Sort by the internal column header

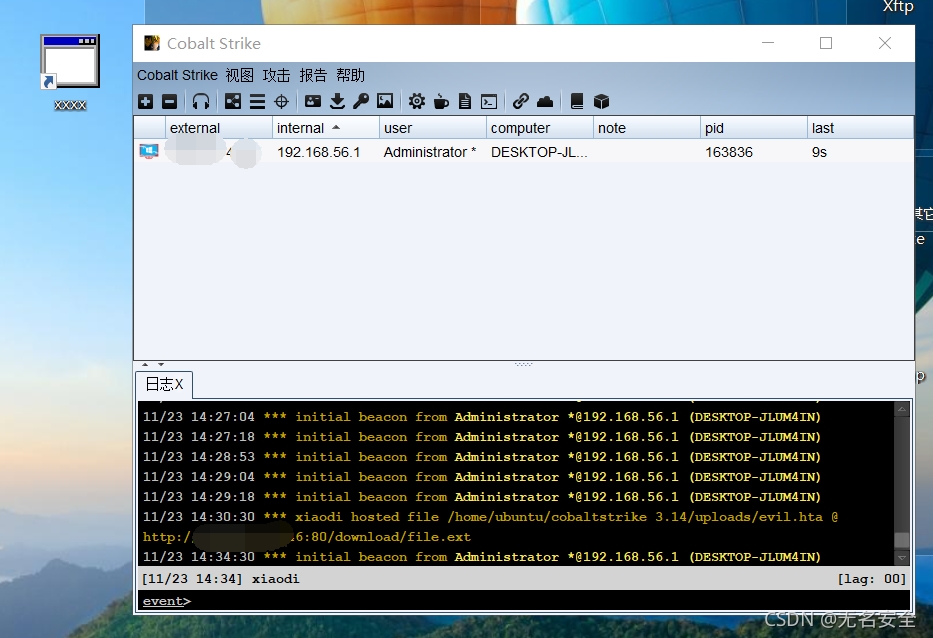point(325,128)
